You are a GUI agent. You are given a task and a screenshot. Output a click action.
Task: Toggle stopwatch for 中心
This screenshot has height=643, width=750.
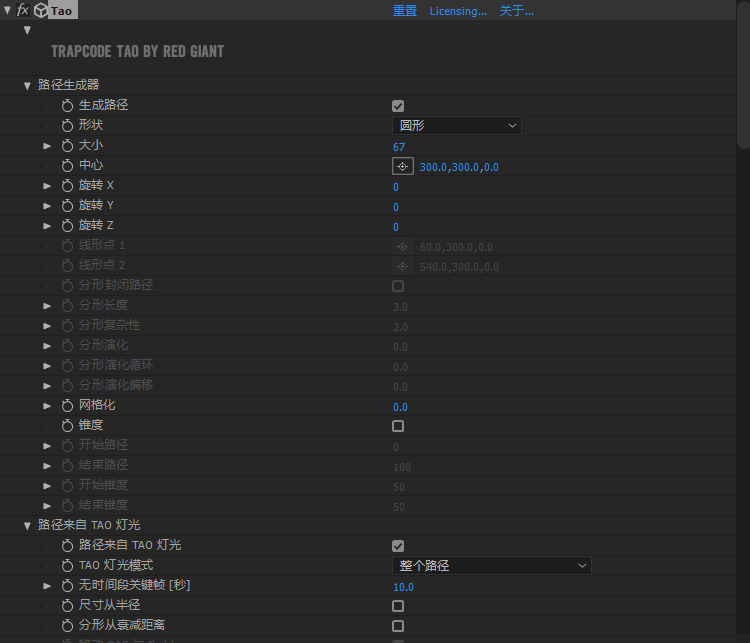coord(67,166)
